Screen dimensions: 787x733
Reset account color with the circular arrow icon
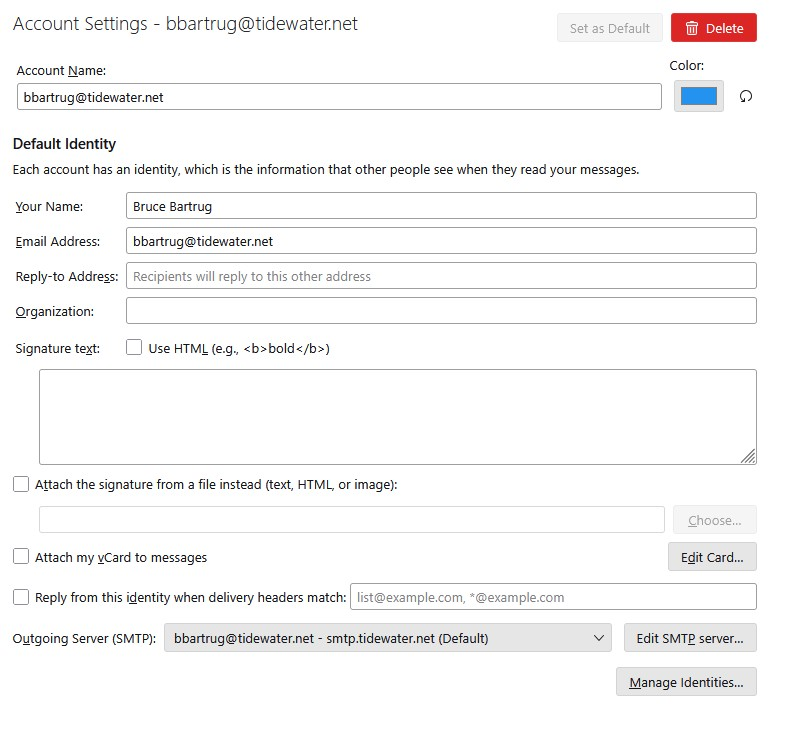coord(745,96)
